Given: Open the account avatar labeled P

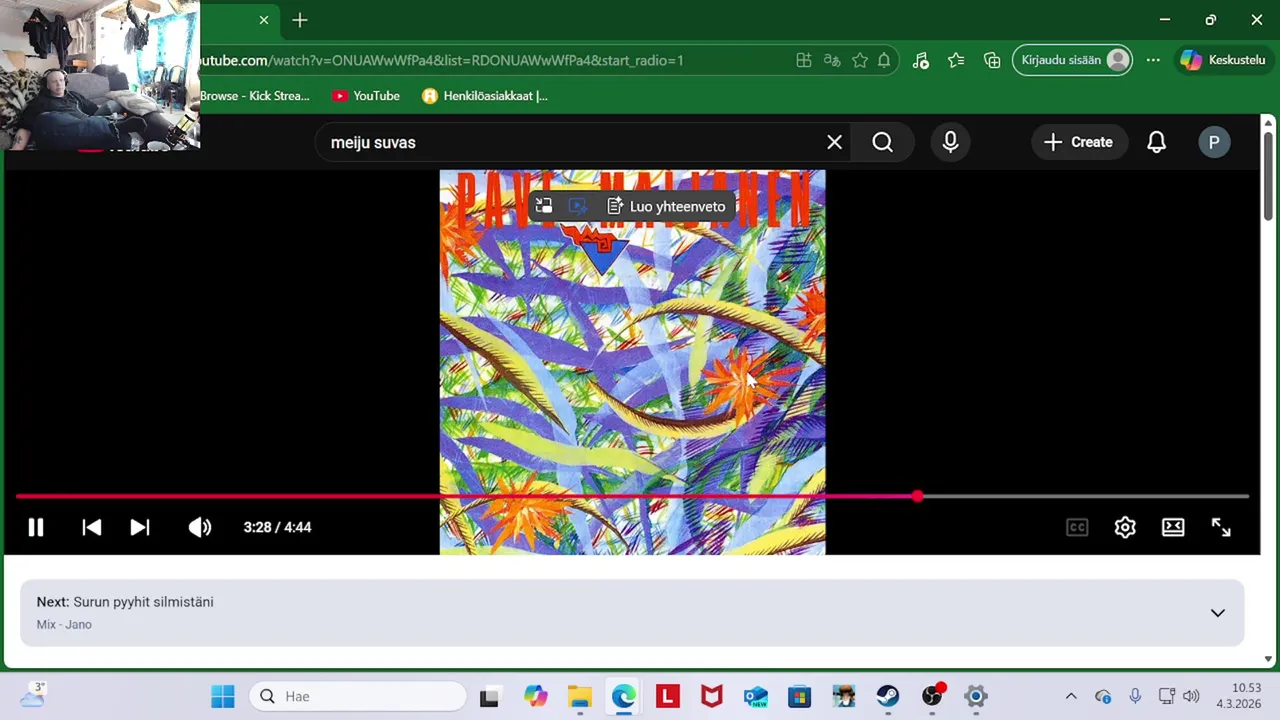Looking at the screenshot, I should pyautogui.click(x=1214, y=142).
